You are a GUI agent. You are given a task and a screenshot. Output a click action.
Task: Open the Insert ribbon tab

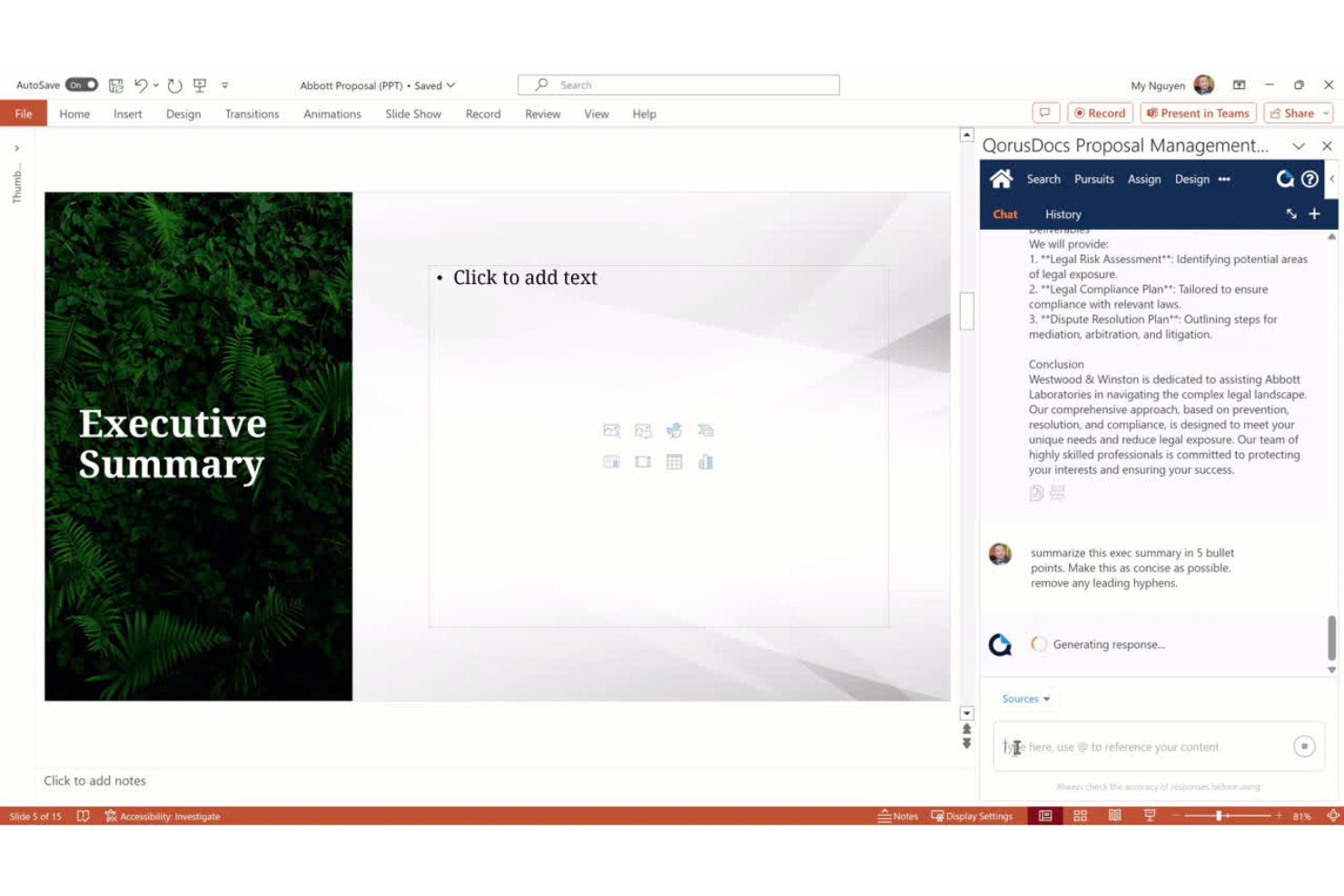128,113
